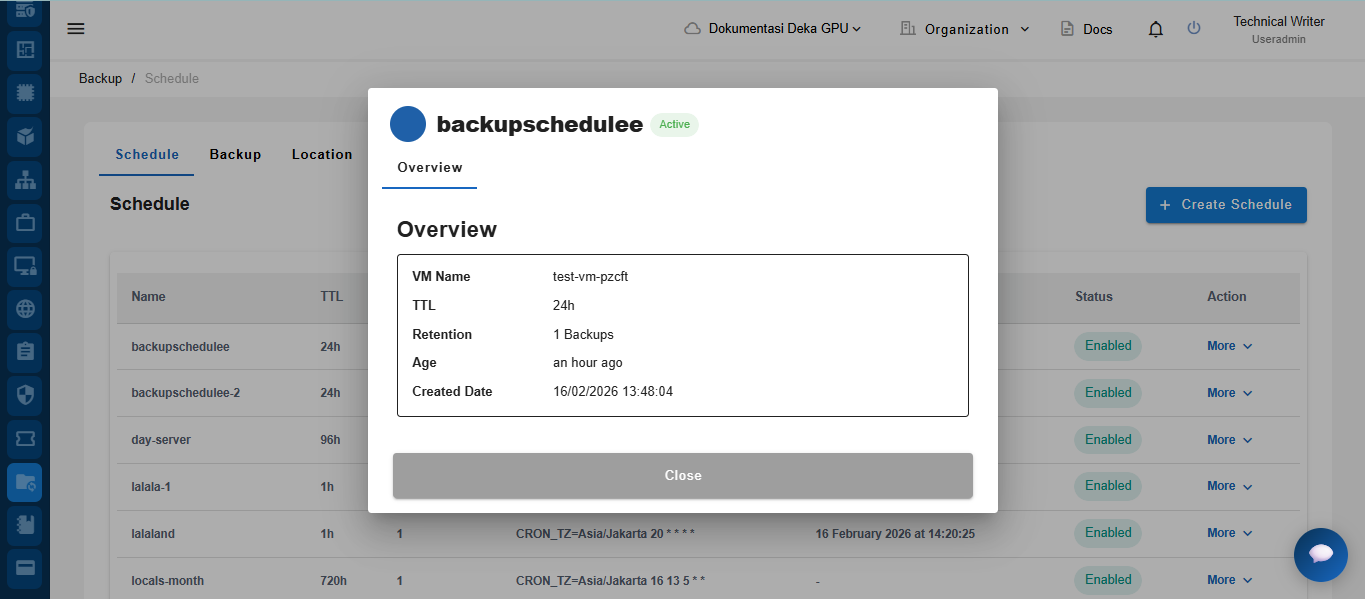The width and height of the screenshot is (1365, 599).
Task: Click the clipboard sidebar icon
Action: (25, 351)
